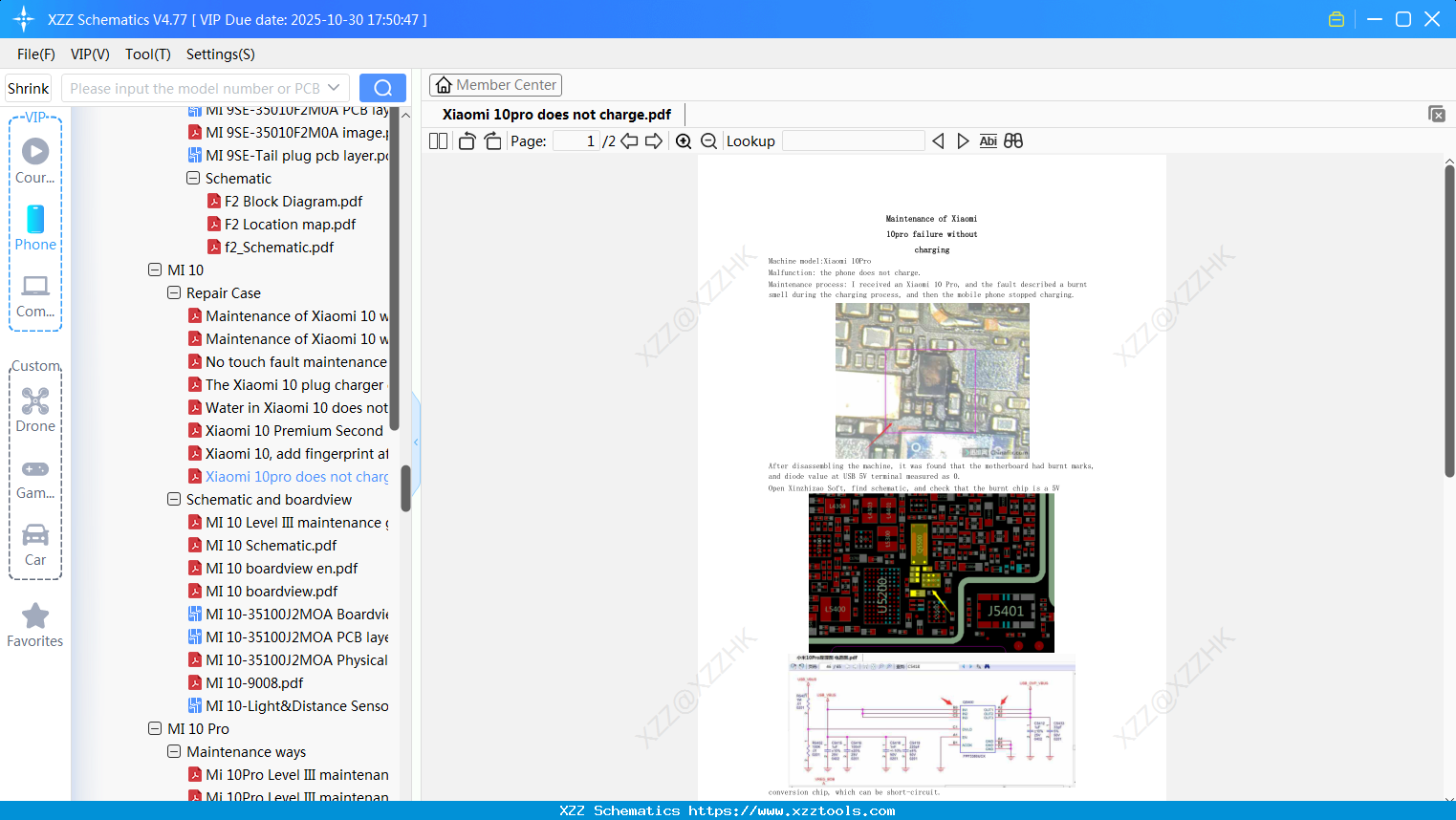
Task: Click the binoculars search icon
Action: click(1013, 141)
